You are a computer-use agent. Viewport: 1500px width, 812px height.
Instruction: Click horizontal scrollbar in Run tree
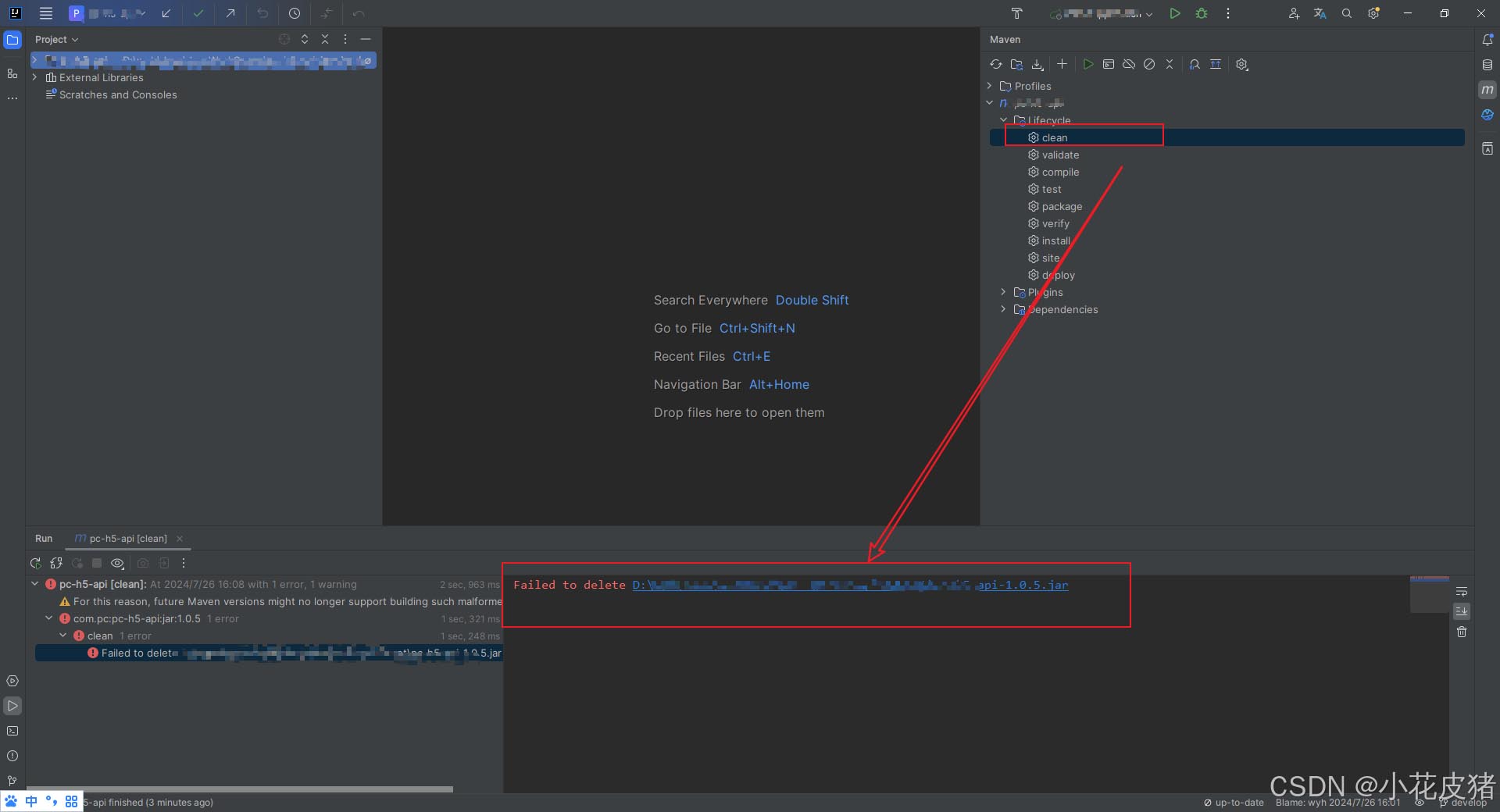pos(240,789)
